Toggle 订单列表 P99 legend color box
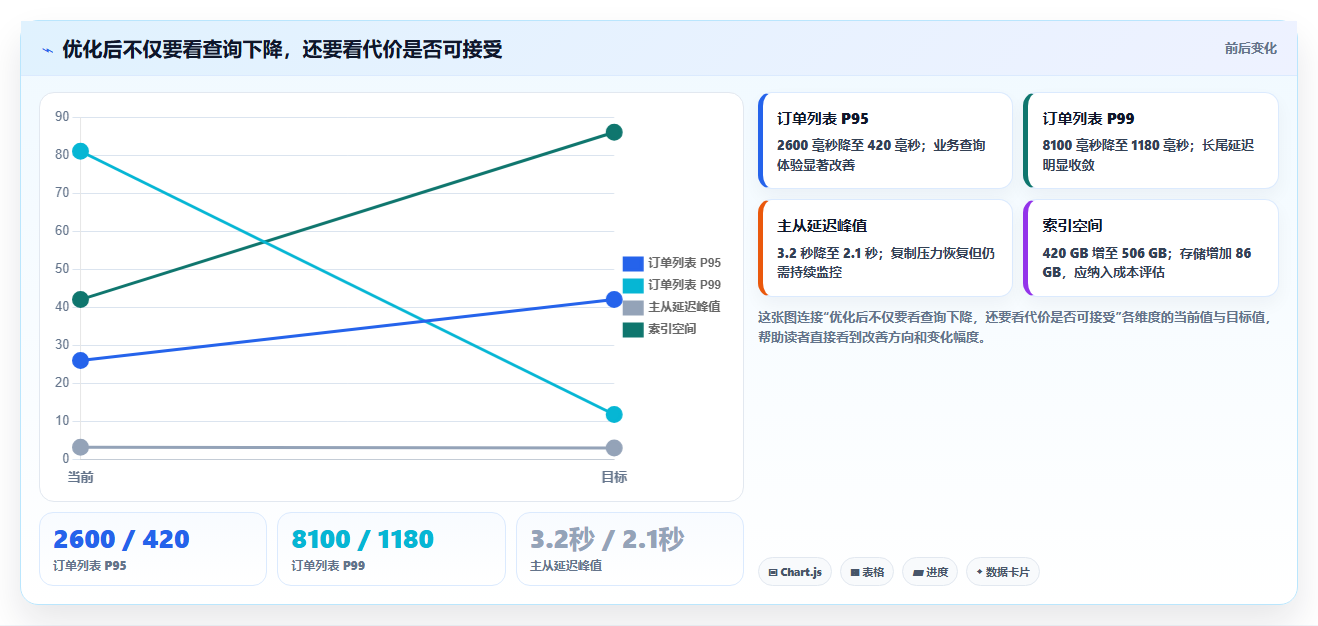 [633, 285]
